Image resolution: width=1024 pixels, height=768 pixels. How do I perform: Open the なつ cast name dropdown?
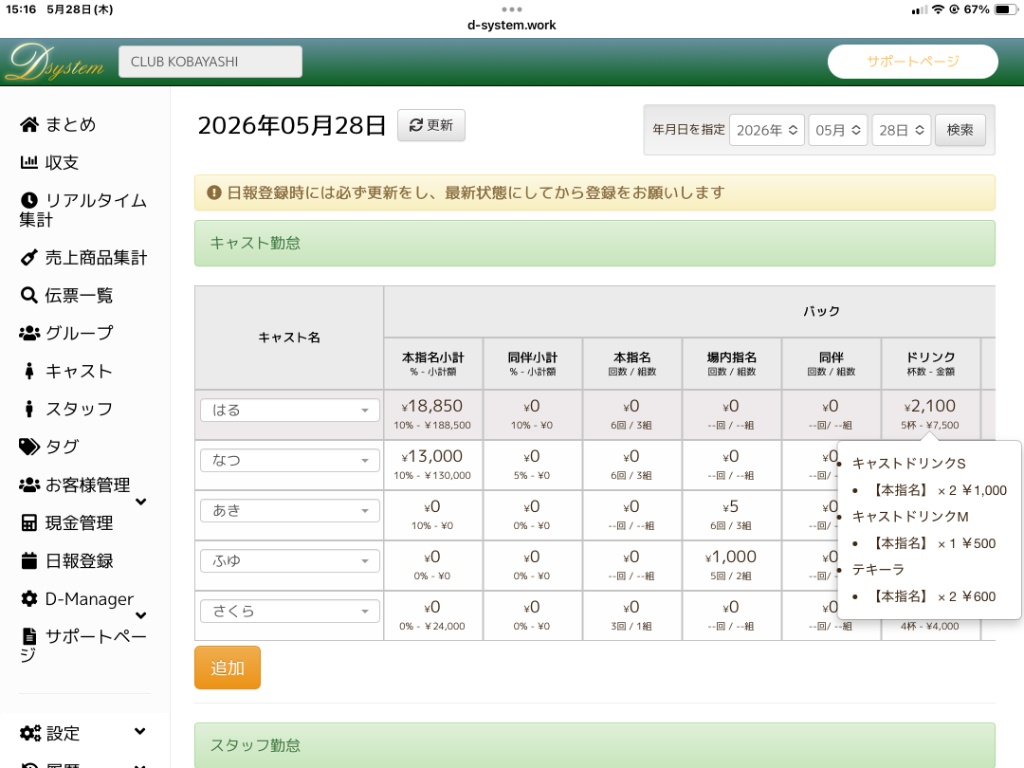[289, 460]
